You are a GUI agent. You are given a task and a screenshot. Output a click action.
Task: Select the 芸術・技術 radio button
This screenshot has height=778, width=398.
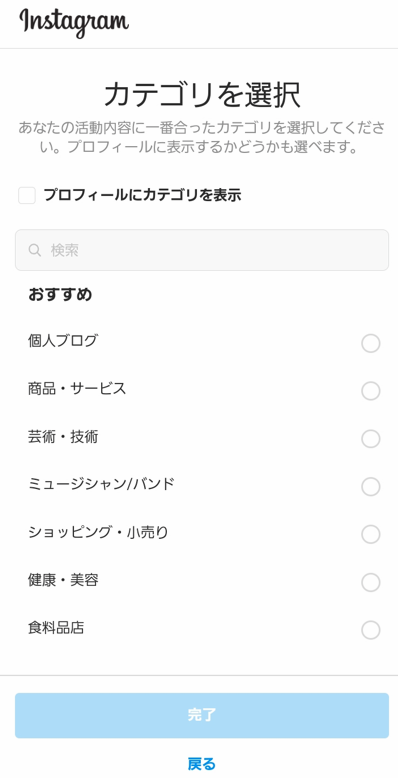(371, 439)
